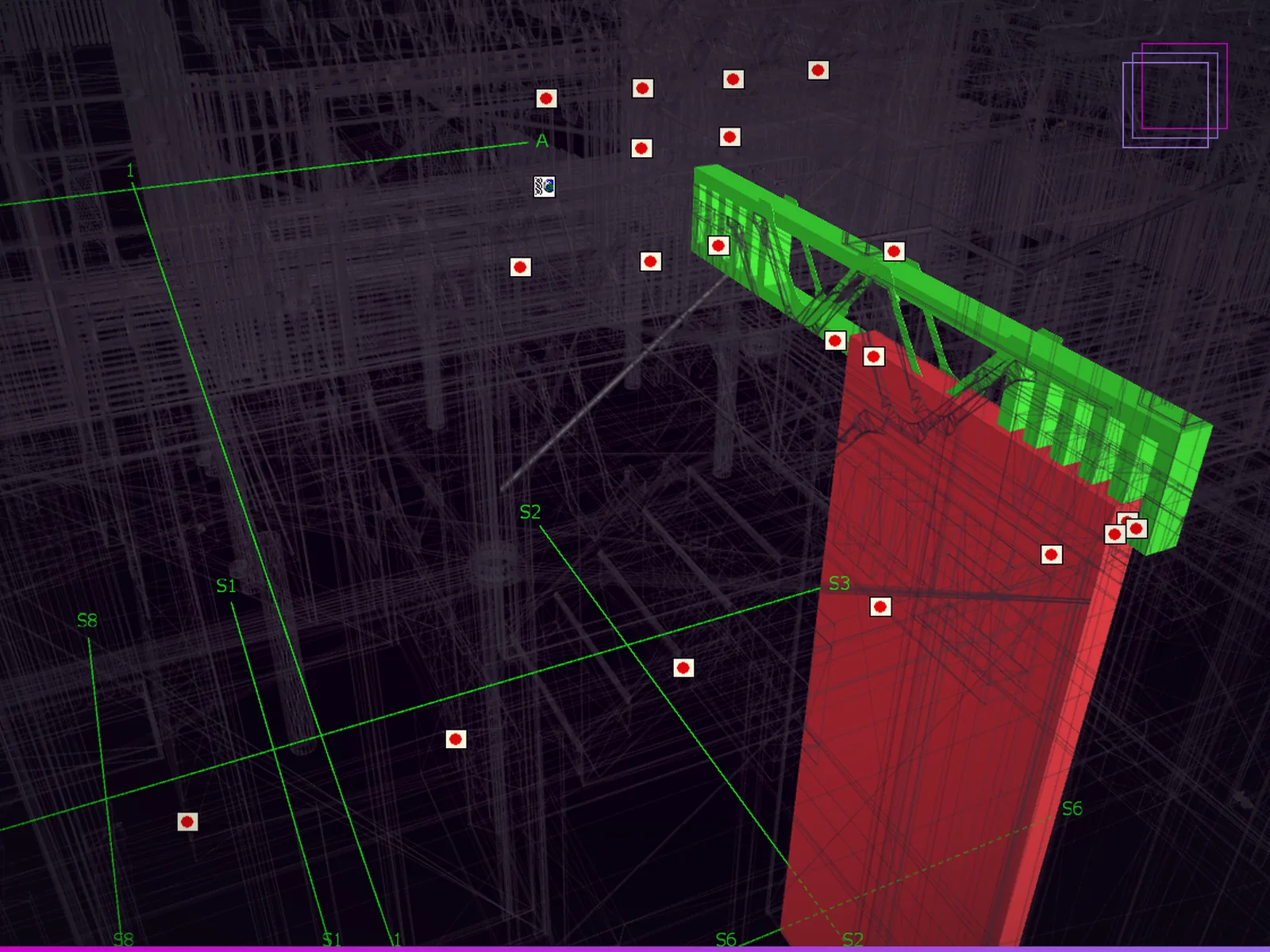The width and height of the screenshot is (1270, 952).
Task: Click the S6 grid label at the bottom edge
Action: click(x=725, y=939)
